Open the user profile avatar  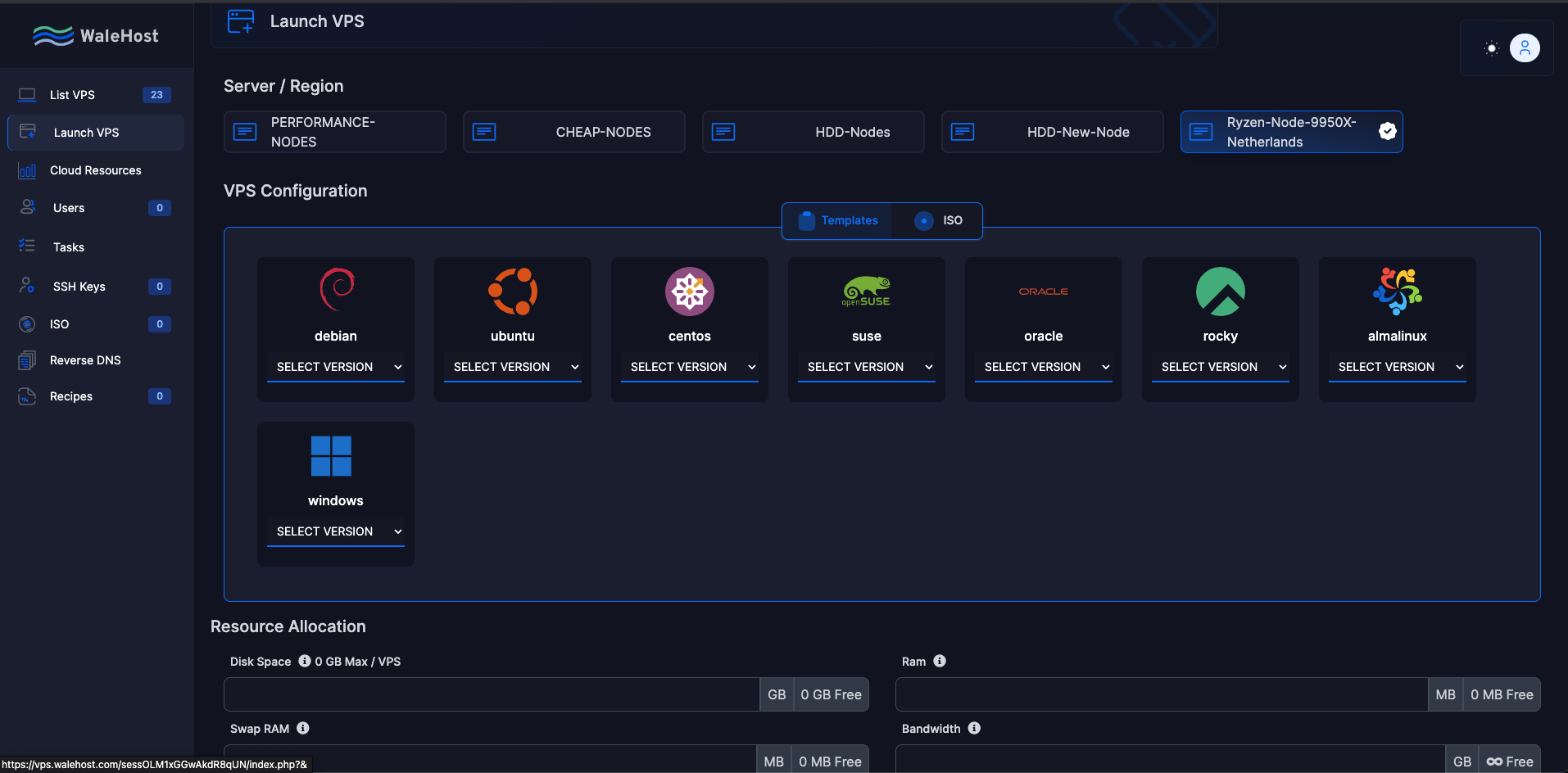click(1525, 48)
